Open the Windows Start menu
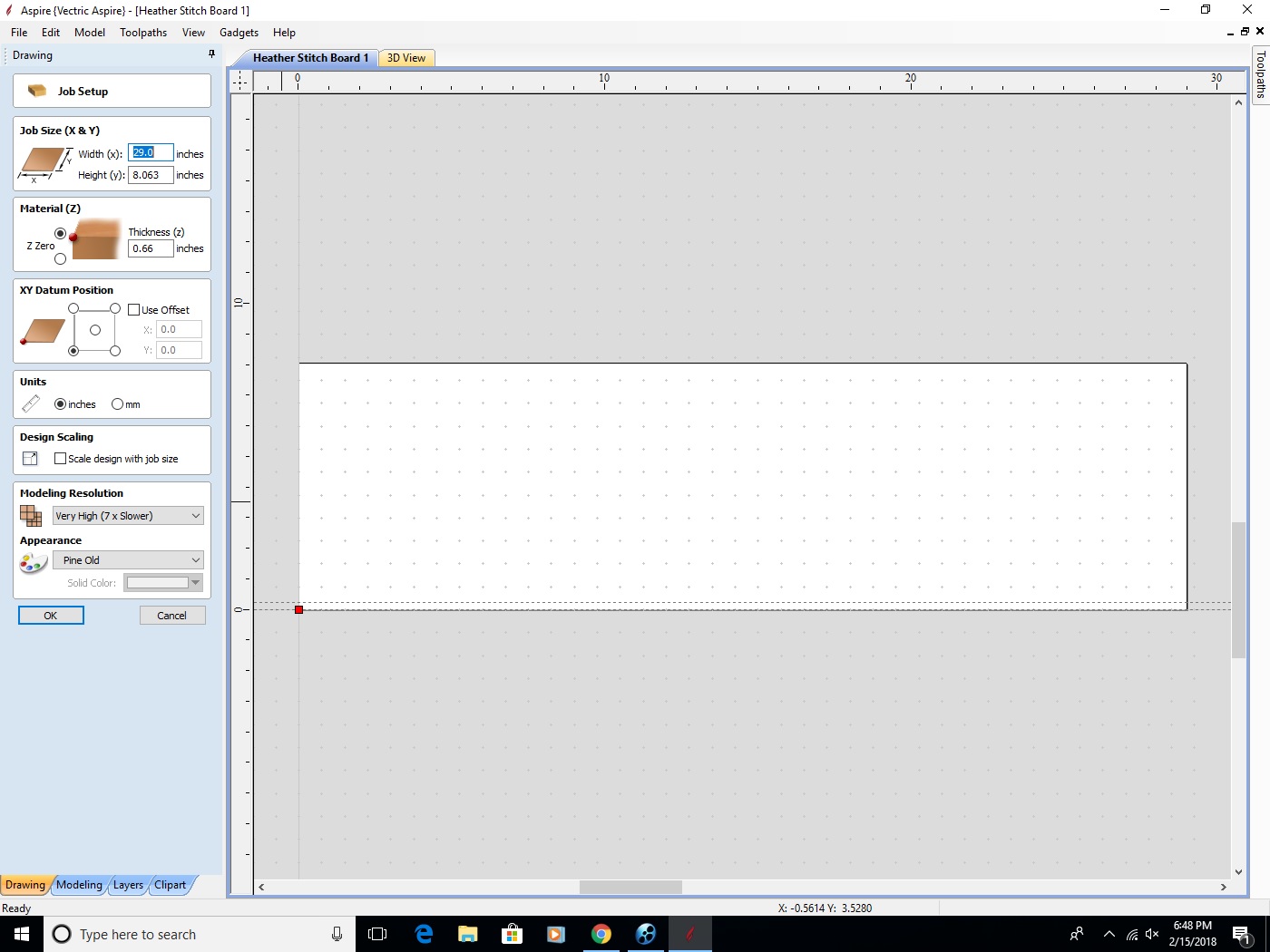The height and width of the screenshot is (952, 1270). [x=22, y=934]
